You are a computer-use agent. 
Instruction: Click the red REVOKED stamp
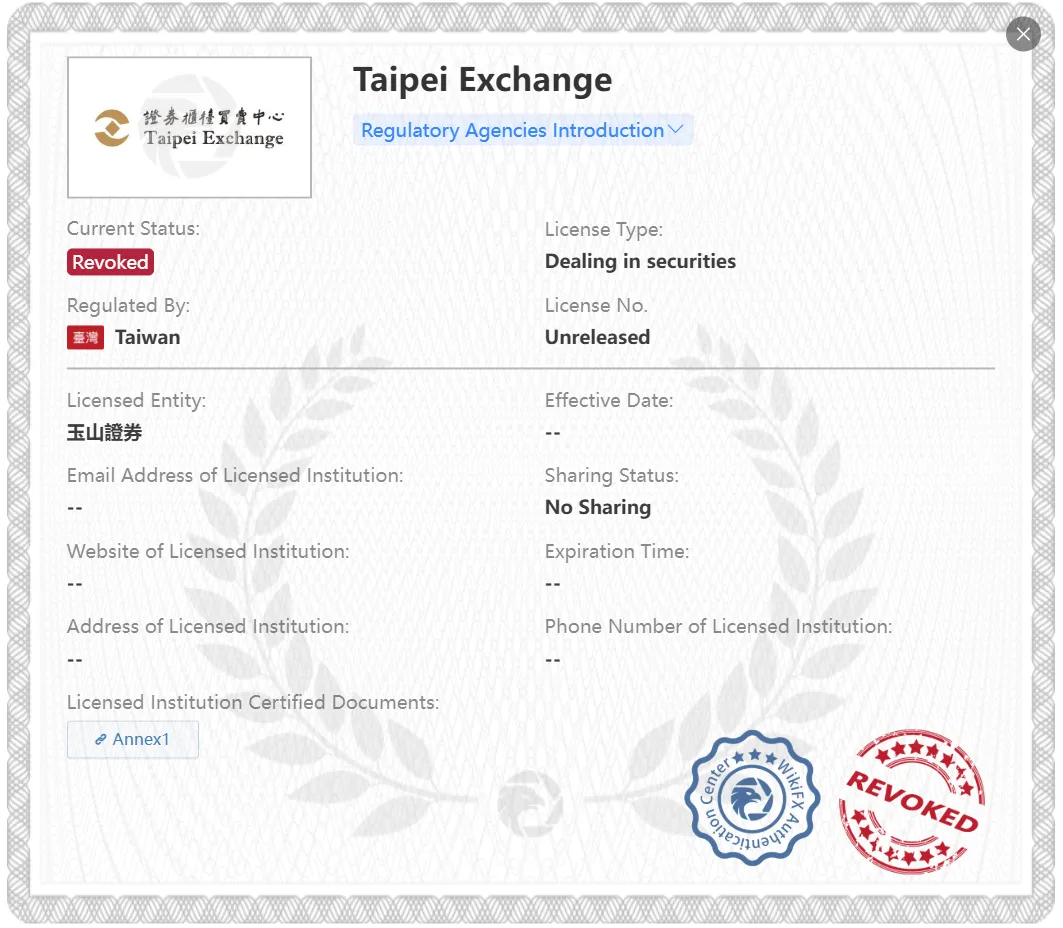[912, 801]
